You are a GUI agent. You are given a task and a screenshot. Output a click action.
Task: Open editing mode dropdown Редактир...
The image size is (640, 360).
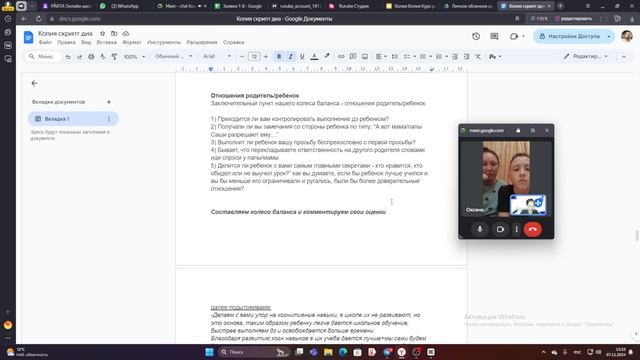point(585,56)
